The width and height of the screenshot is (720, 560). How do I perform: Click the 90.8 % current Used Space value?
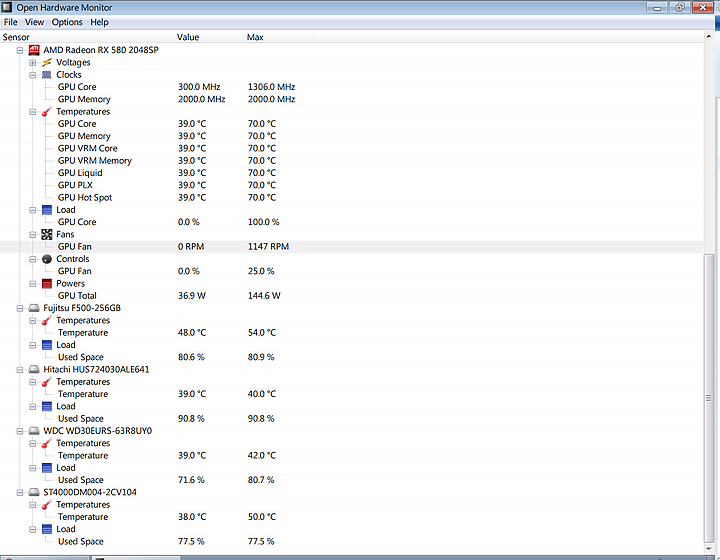191,419
